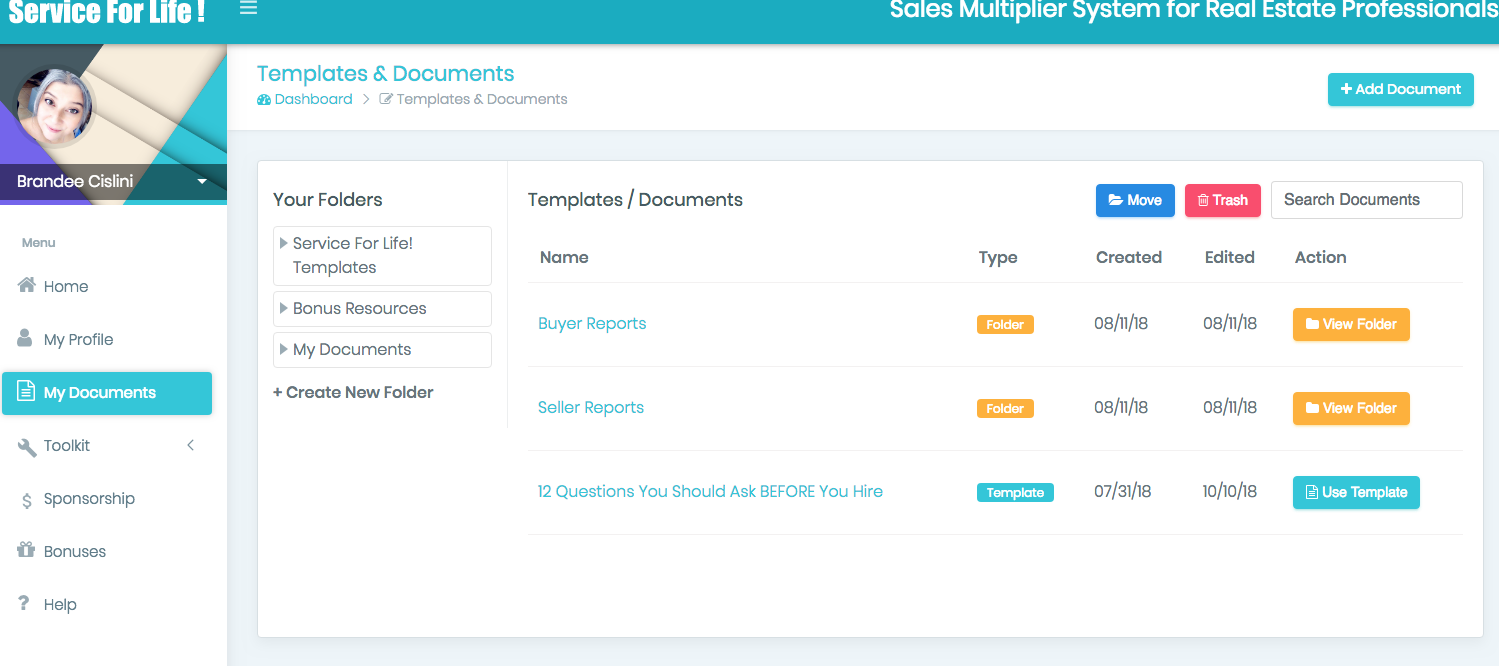Click the Help question mark icon
This screenshot has height=666, width=1499.
(25, 604)
